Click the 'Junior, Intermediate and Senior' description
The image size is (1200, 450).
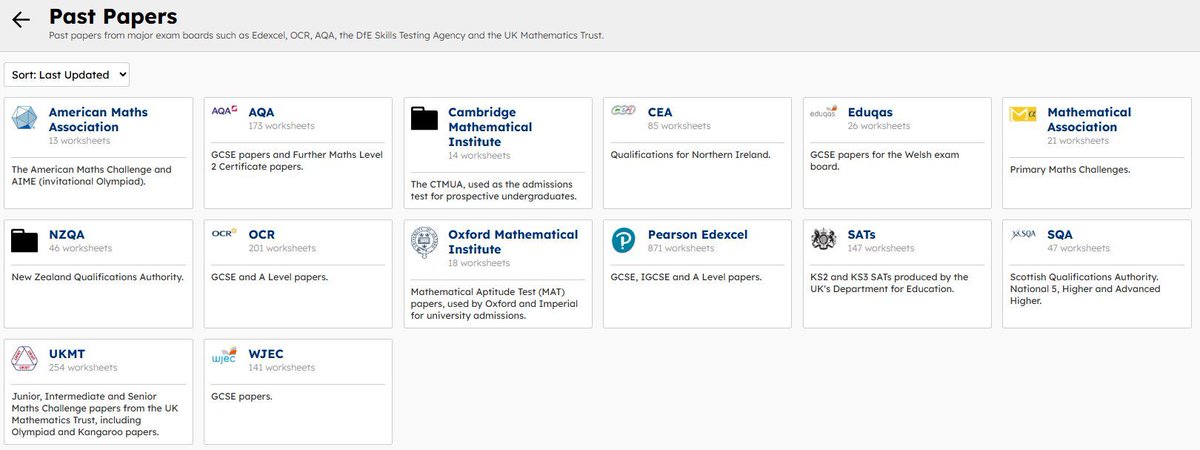pos(95,415)
